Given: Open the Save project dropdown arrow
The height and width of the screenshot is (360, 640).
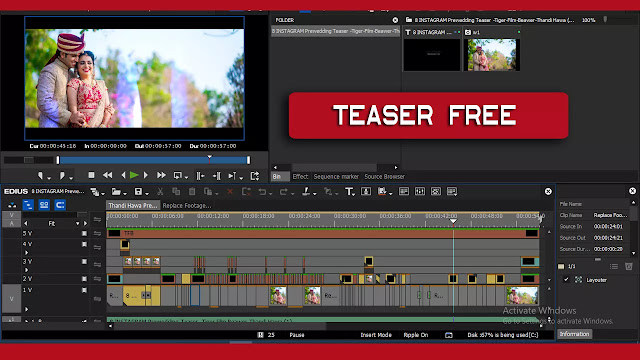Looking at the screenshot, I should 147,193.
